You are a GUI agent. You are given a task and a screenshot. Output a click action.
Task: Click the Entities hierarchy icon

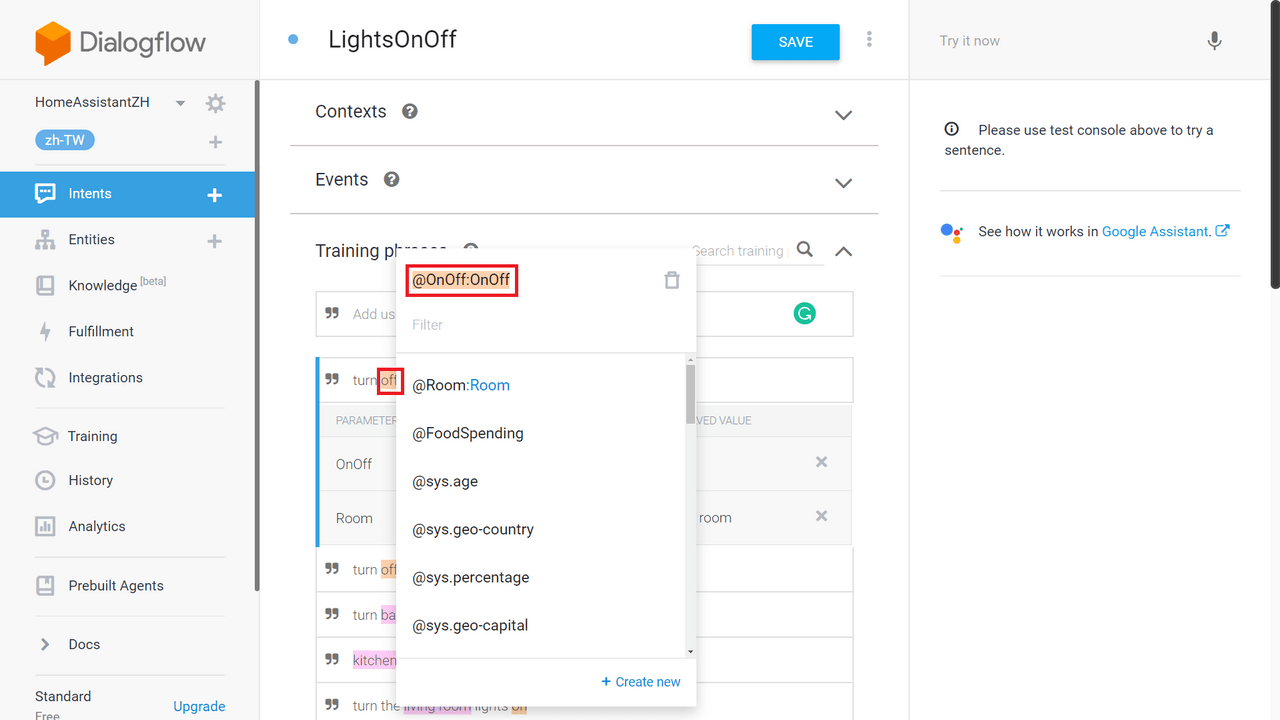45,240
